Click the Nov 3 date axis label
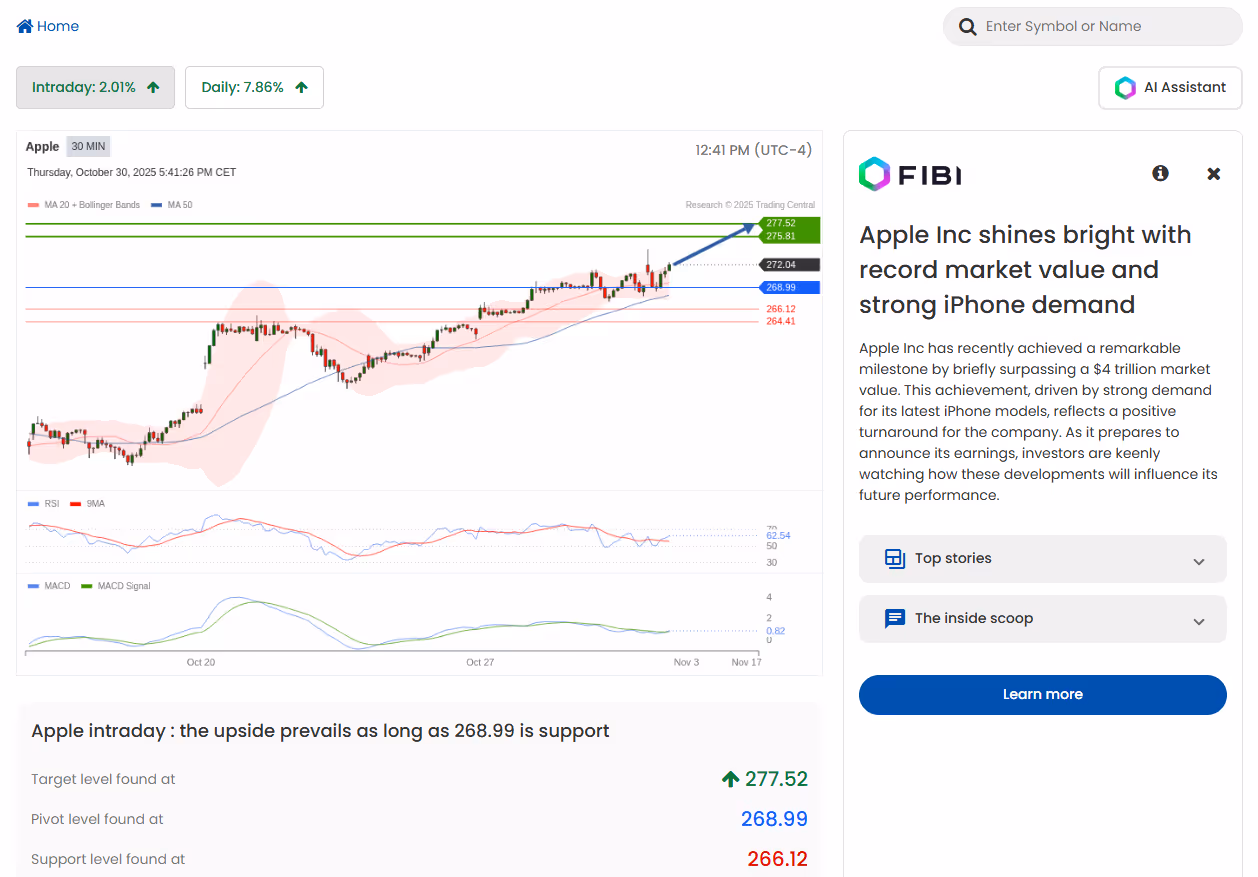Screen dimensions: 1258x877 pyautogui.click(x=686, y=662)
